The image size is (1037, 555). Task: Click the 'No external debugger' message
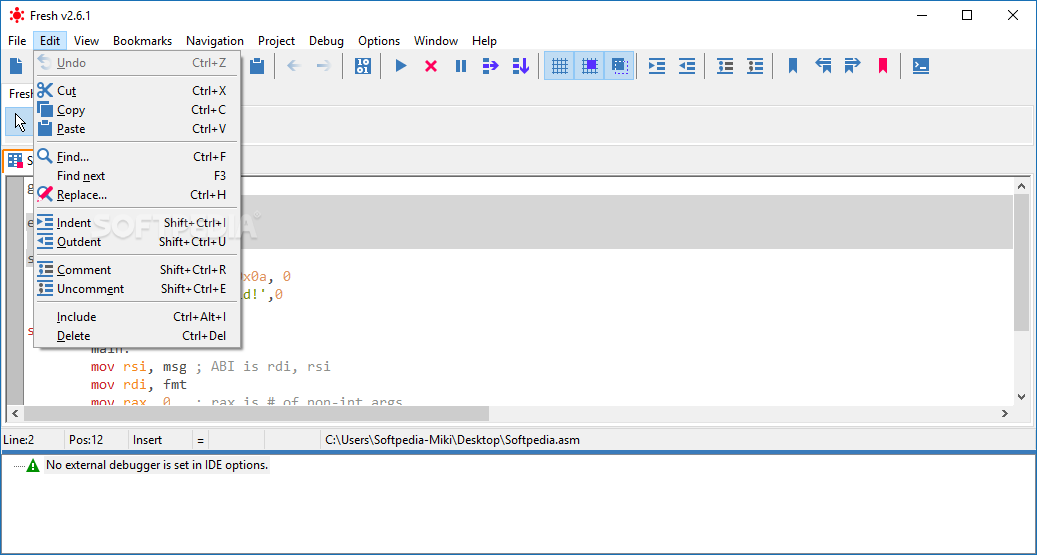pyautogui.click(x=157, y=465)
